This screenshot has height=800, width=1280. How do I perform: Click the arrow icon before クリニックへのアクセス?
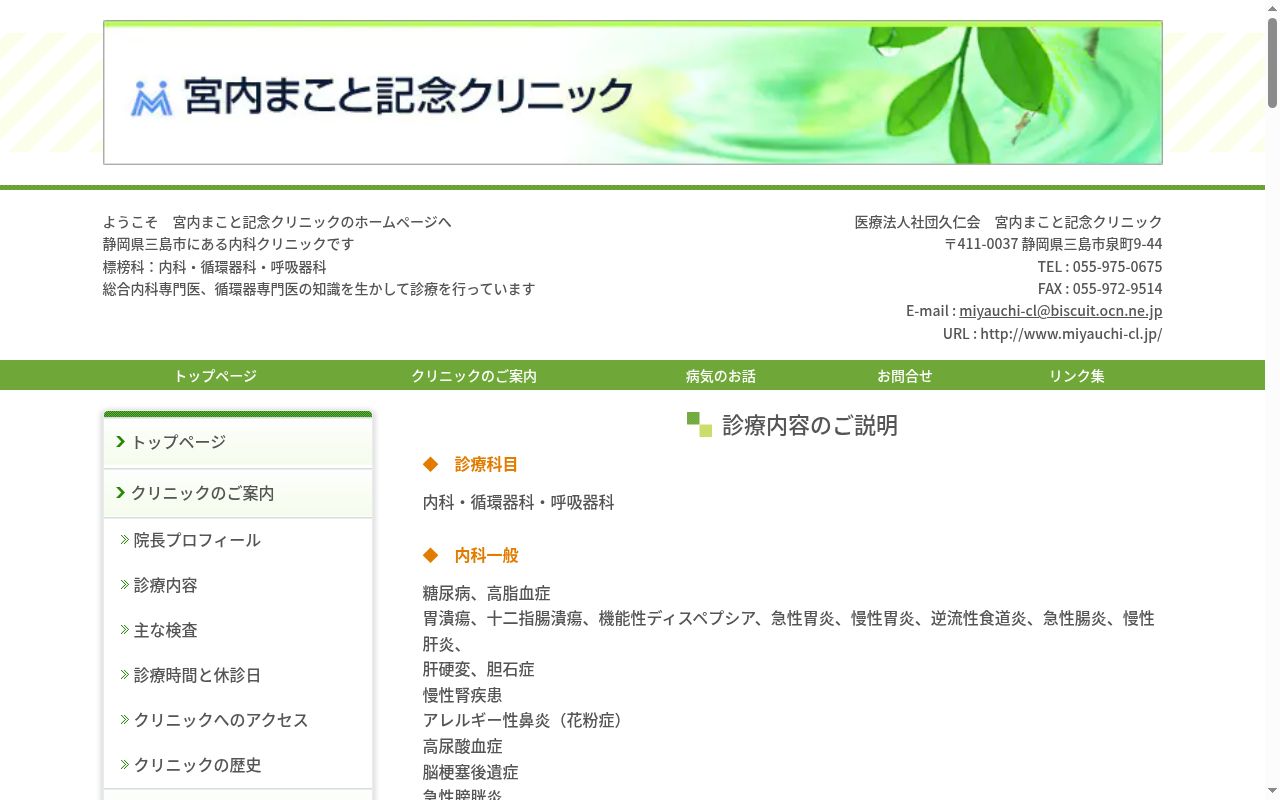click(x=125, y=719)
